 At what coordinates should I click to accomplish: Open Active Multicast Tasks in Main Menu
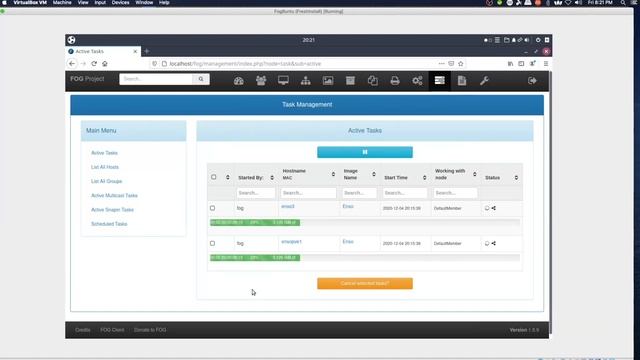point(114,196)
